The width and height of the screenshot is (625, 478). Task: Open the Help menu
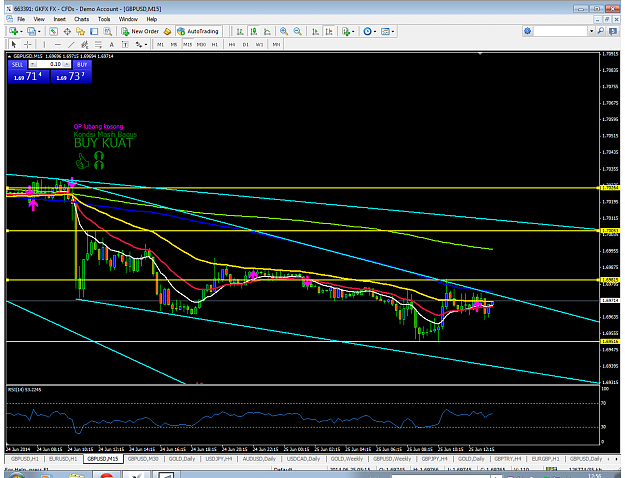pyautogui.click(x=151, y=19)
